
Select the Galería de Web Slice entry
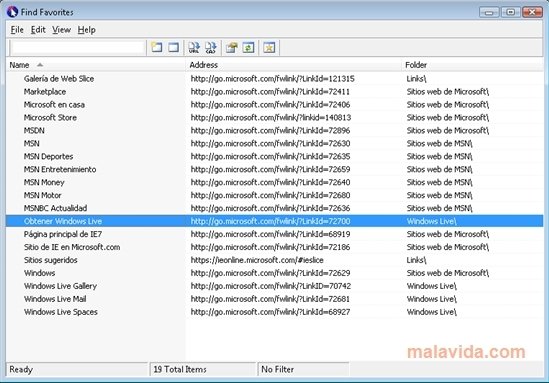pos(59,79)
